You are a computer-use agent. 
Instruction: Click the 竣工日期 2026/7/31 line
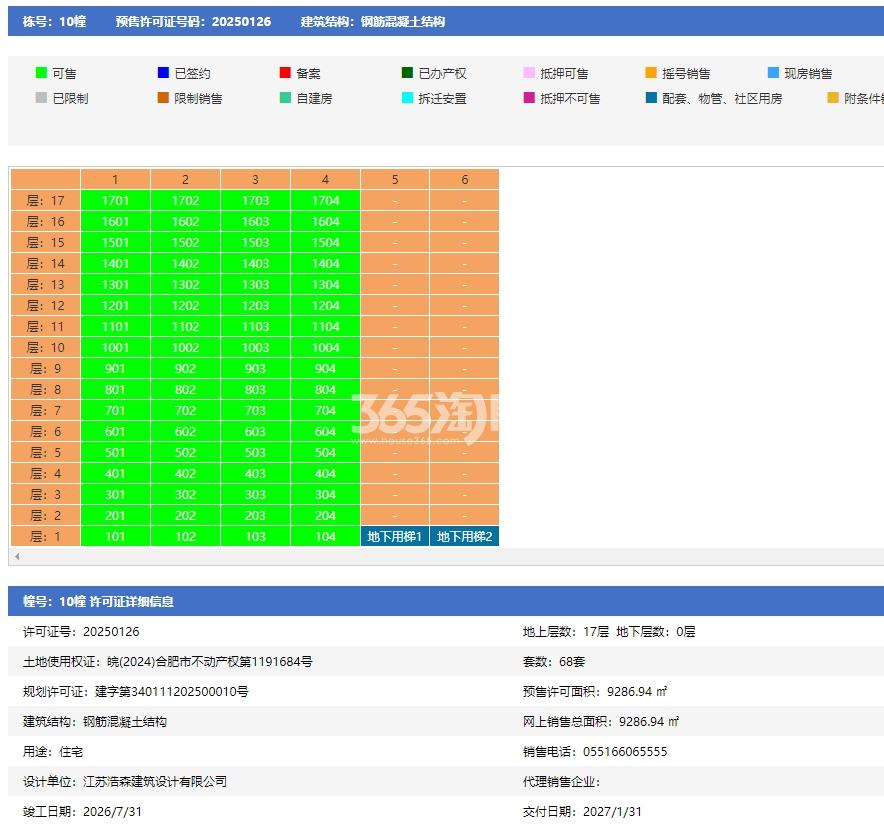(x=82, y=811)
